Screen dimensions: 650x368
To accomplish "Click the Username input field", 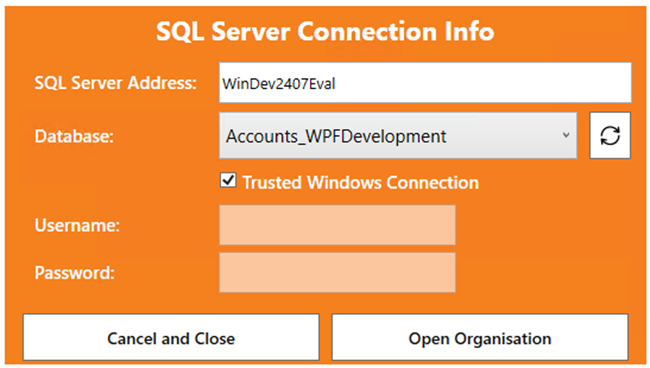I will 337,225.
